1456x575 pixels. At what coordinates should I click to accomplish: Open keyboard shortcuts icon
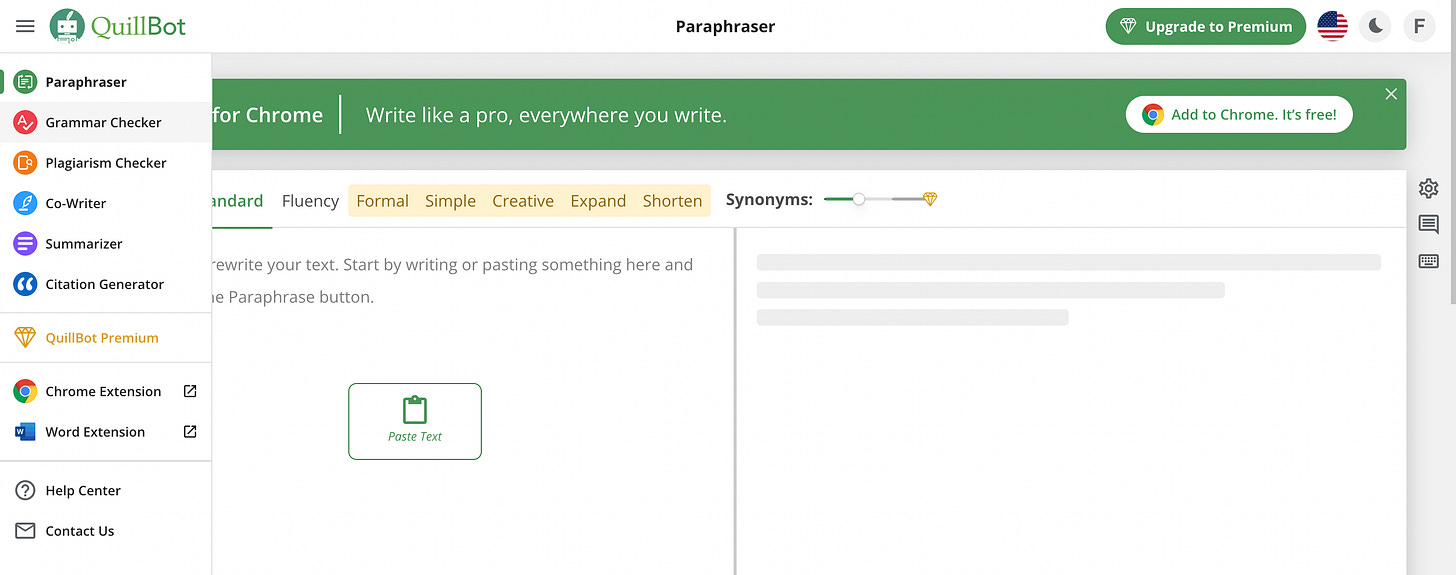[x=1428, y=261]
